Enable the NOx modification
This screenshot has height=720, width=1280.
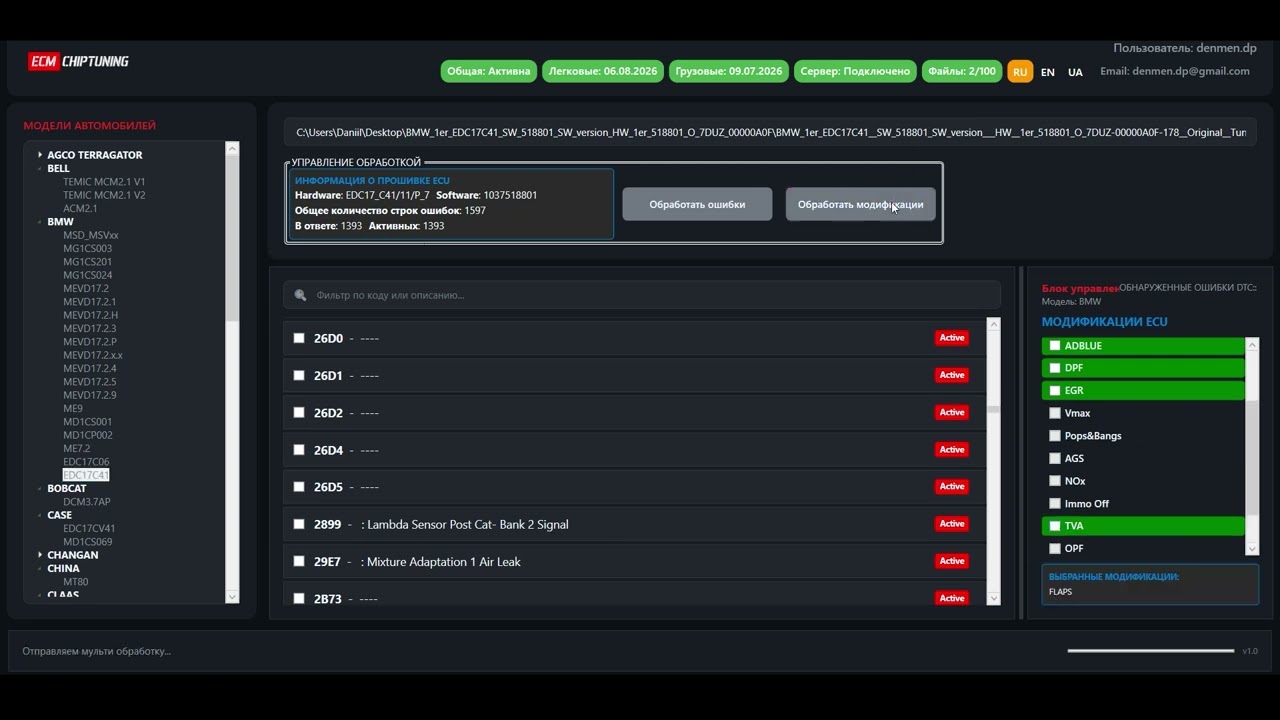click(1055, 481)
